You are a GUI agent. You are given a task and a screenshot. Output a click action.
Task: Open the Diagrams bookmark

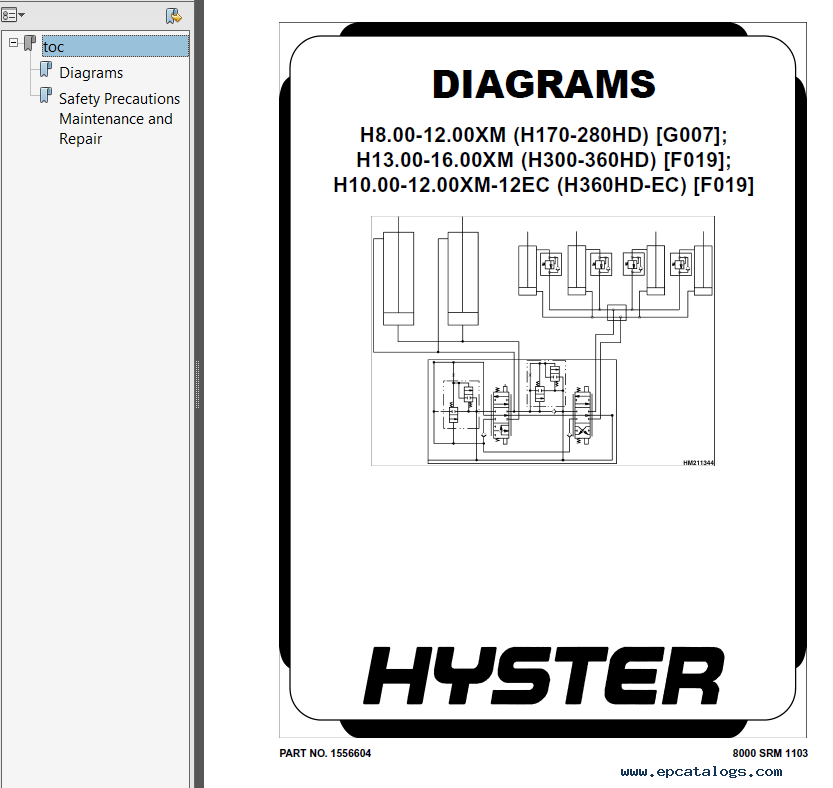(x=91, y=73)
